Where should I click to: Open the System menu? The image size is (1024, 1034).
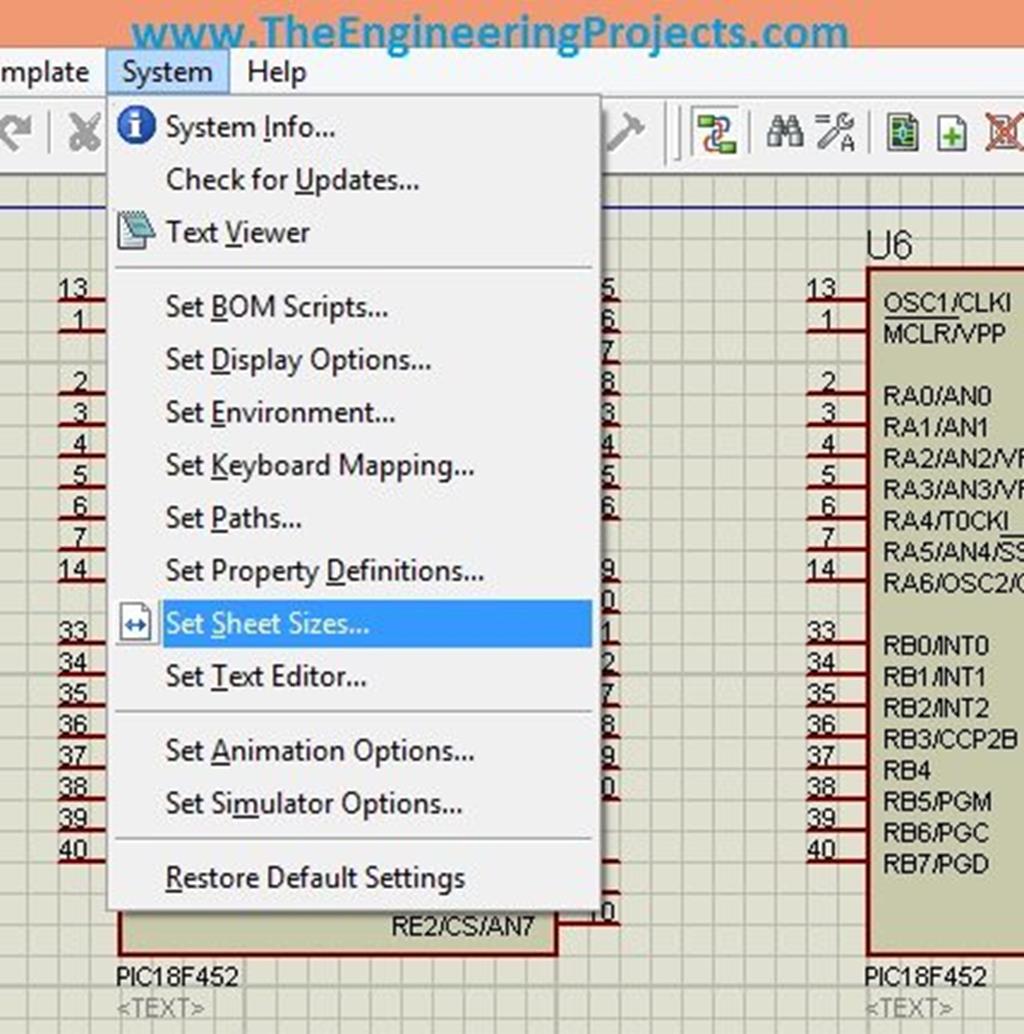(166, 71)
